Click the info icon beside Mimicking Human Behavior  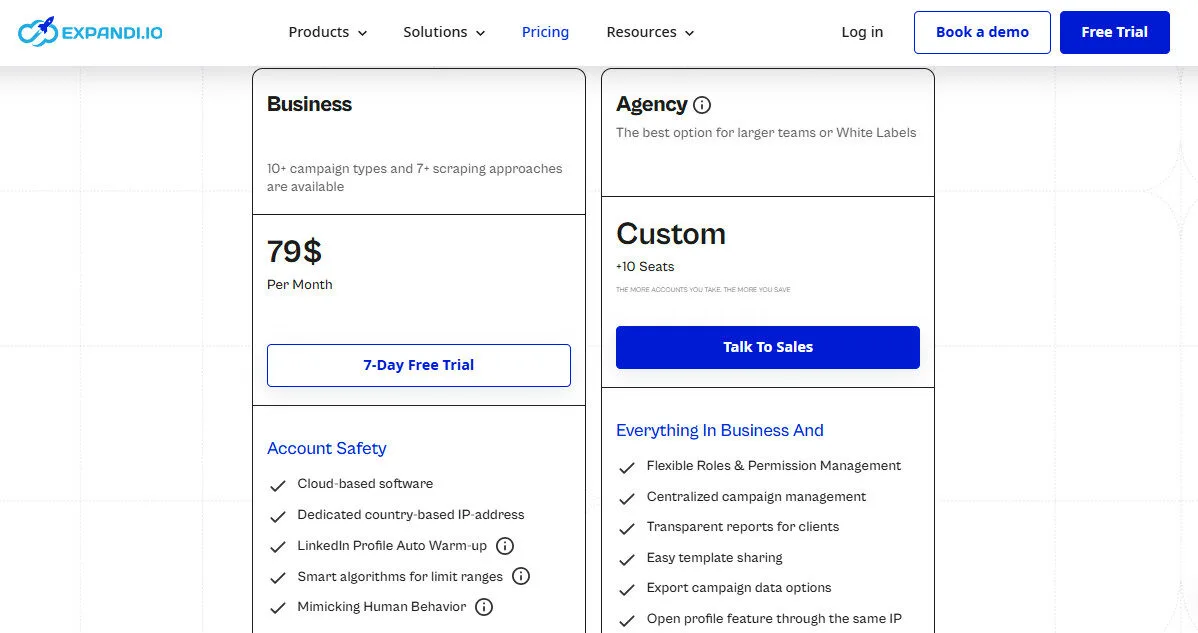(484, 607)
